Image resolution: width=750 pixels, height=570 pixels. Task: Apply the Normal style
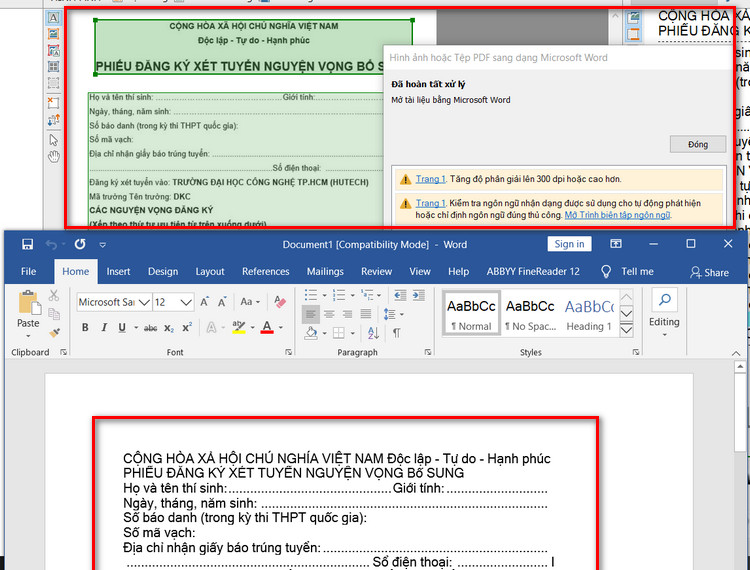point(471,314)
